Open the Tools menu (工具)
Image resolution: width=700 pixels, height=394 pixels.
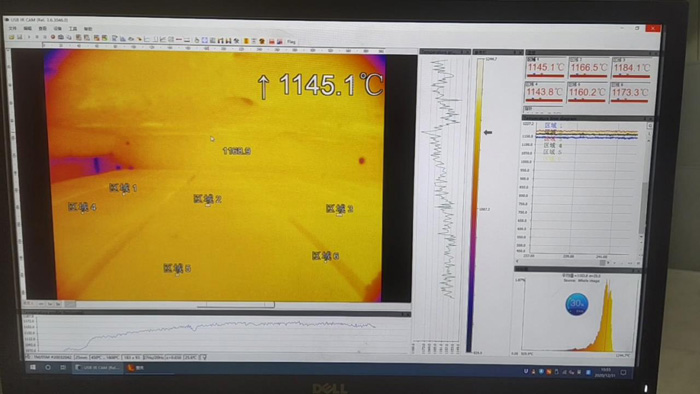coord(73,29)
